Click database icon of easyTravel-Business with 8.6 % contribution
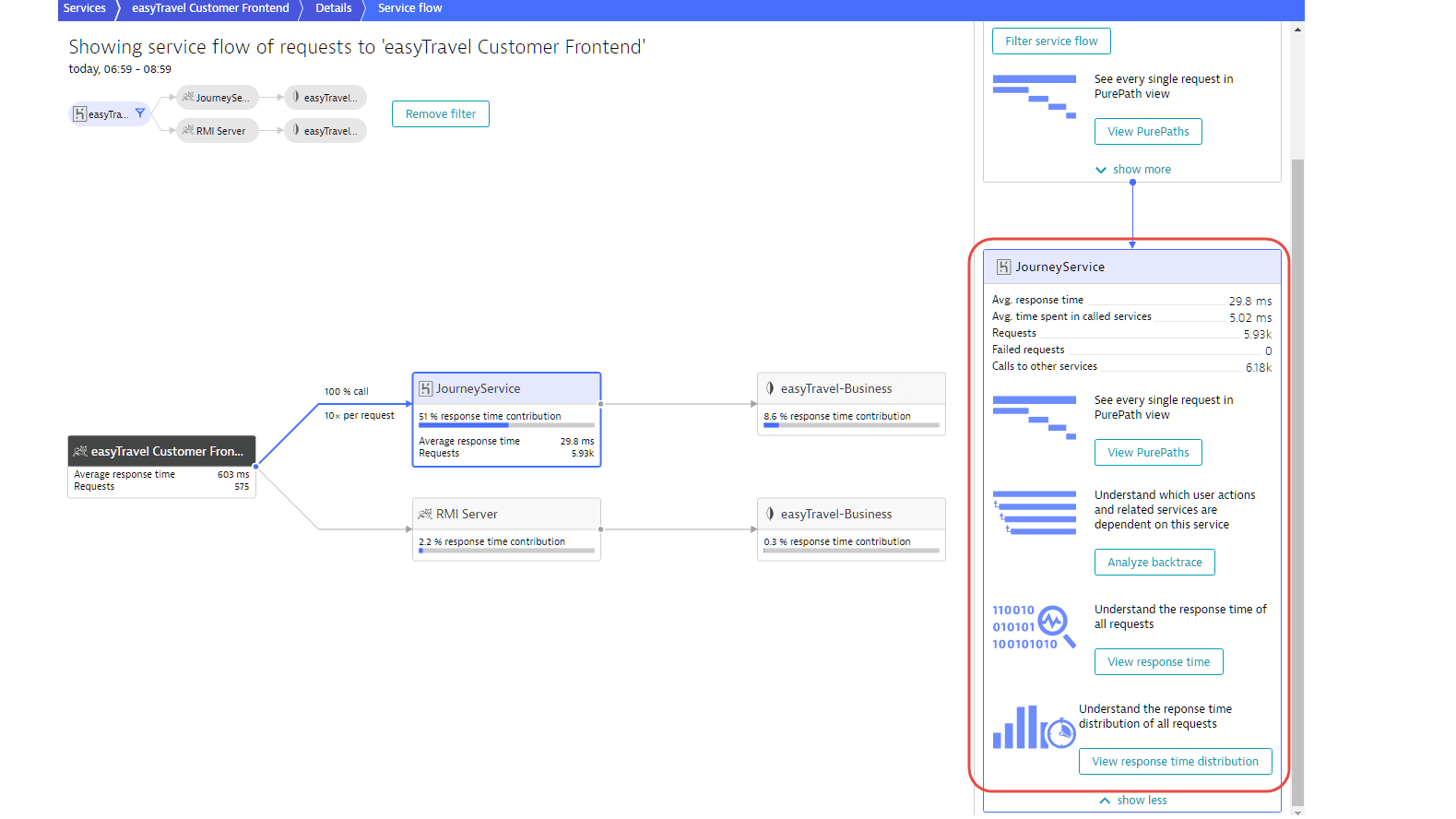1456x819 pixels. pos(770,388)
